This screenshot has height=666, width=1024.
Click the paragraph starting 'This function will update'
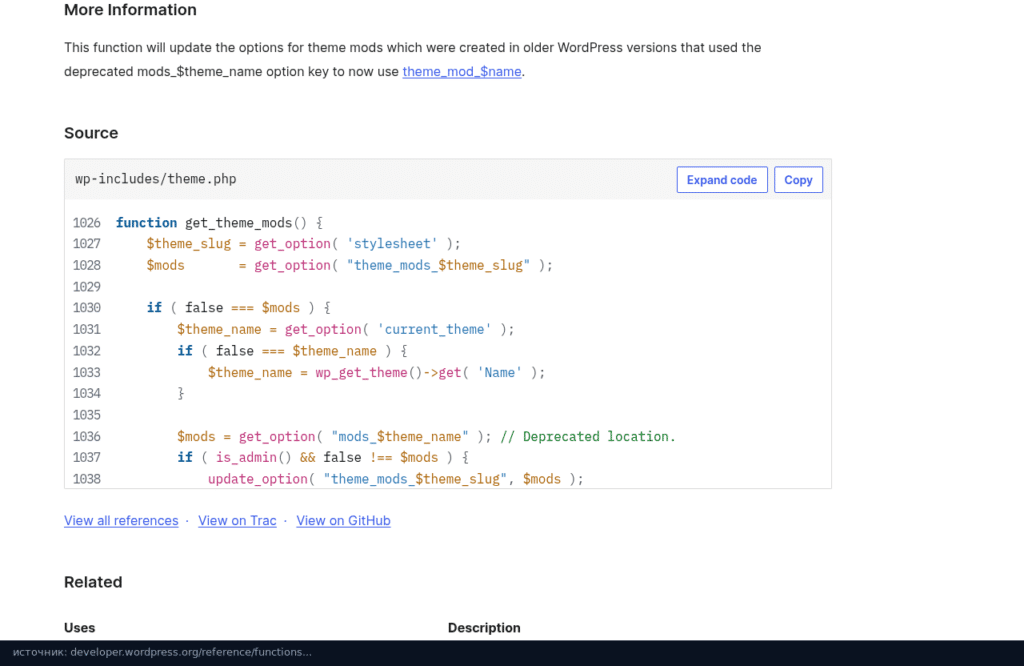pos(413,59)
